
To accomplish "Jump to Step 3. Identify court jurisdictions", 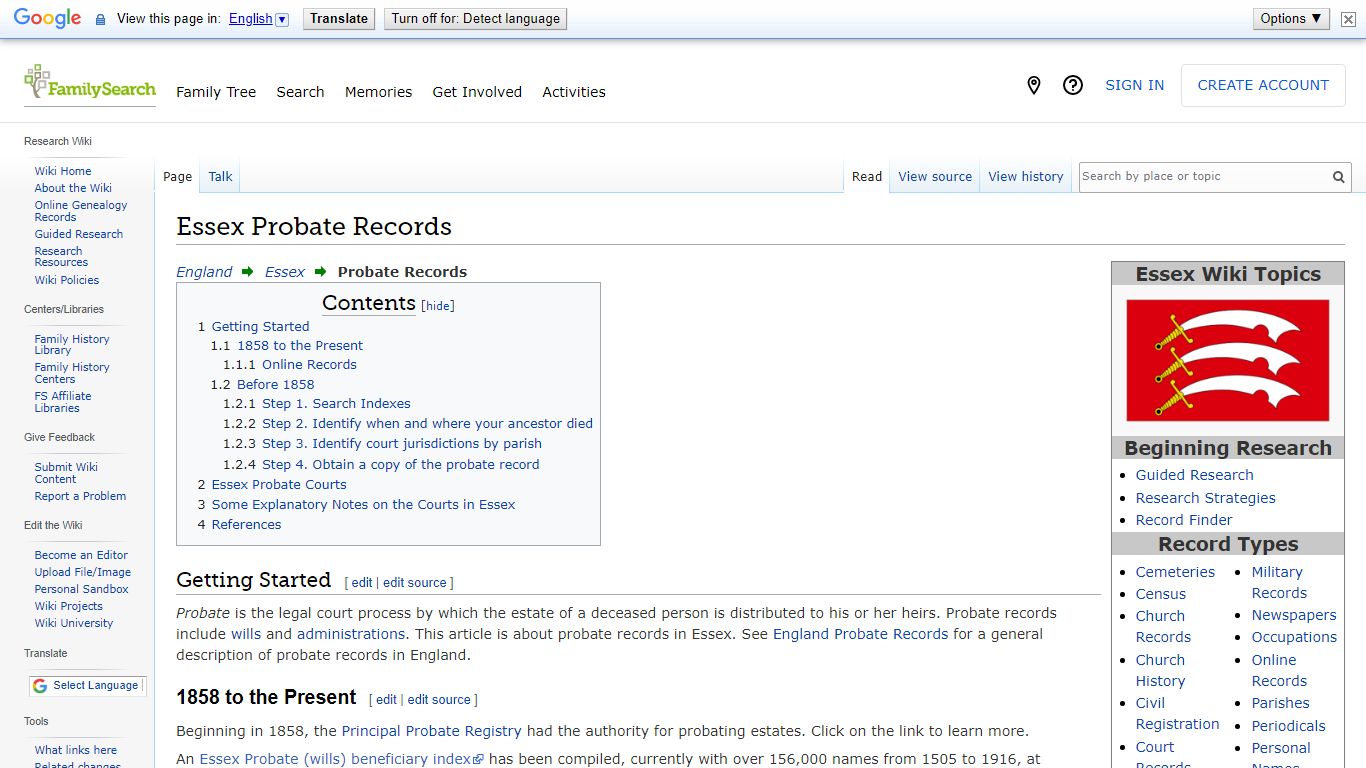I will point(402,444).
